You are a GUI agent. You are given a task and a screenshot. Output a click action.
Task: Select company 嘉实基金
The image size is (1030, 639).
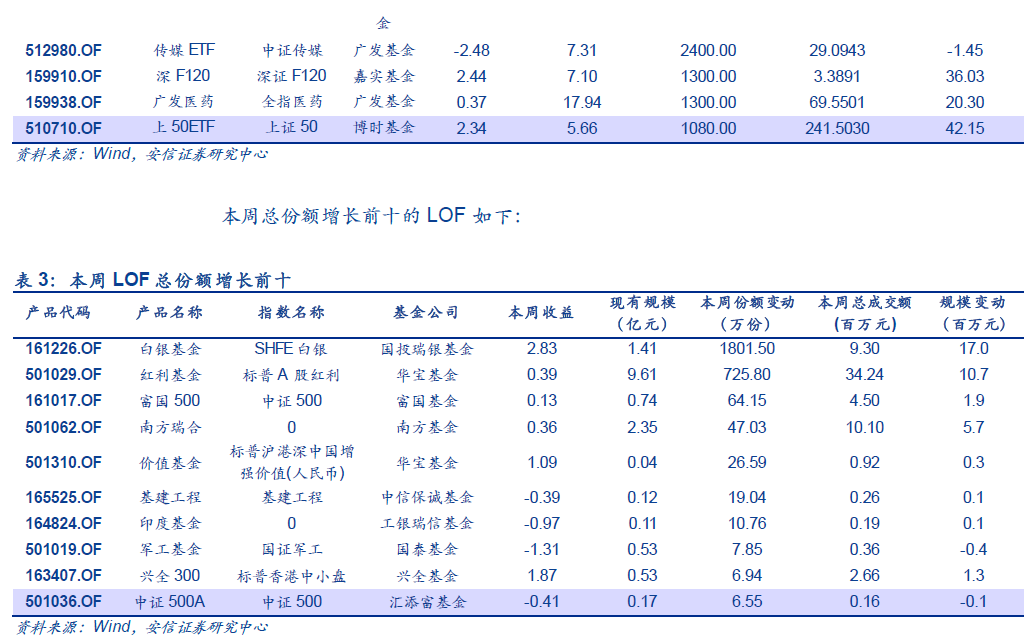tap(384, 76)
